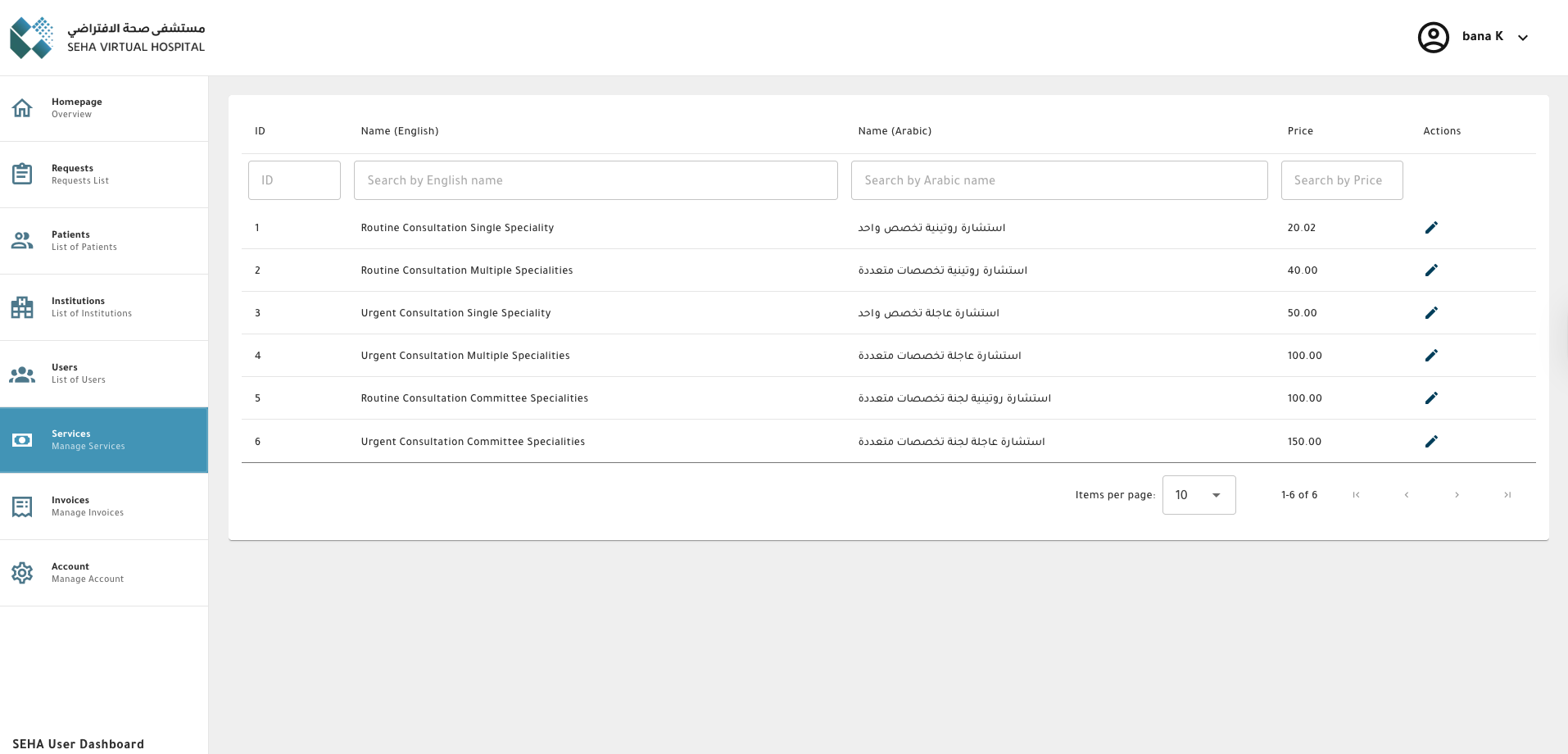Expand the items per page selector arrow
The height and width of the screenshot is (754, 1568).
pyautogui.click(x=1216, y=495)
